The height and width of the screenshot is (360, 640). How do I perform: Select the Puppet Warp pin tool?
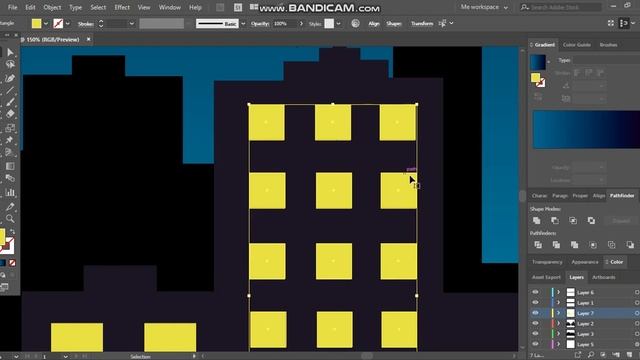point(10,140)
